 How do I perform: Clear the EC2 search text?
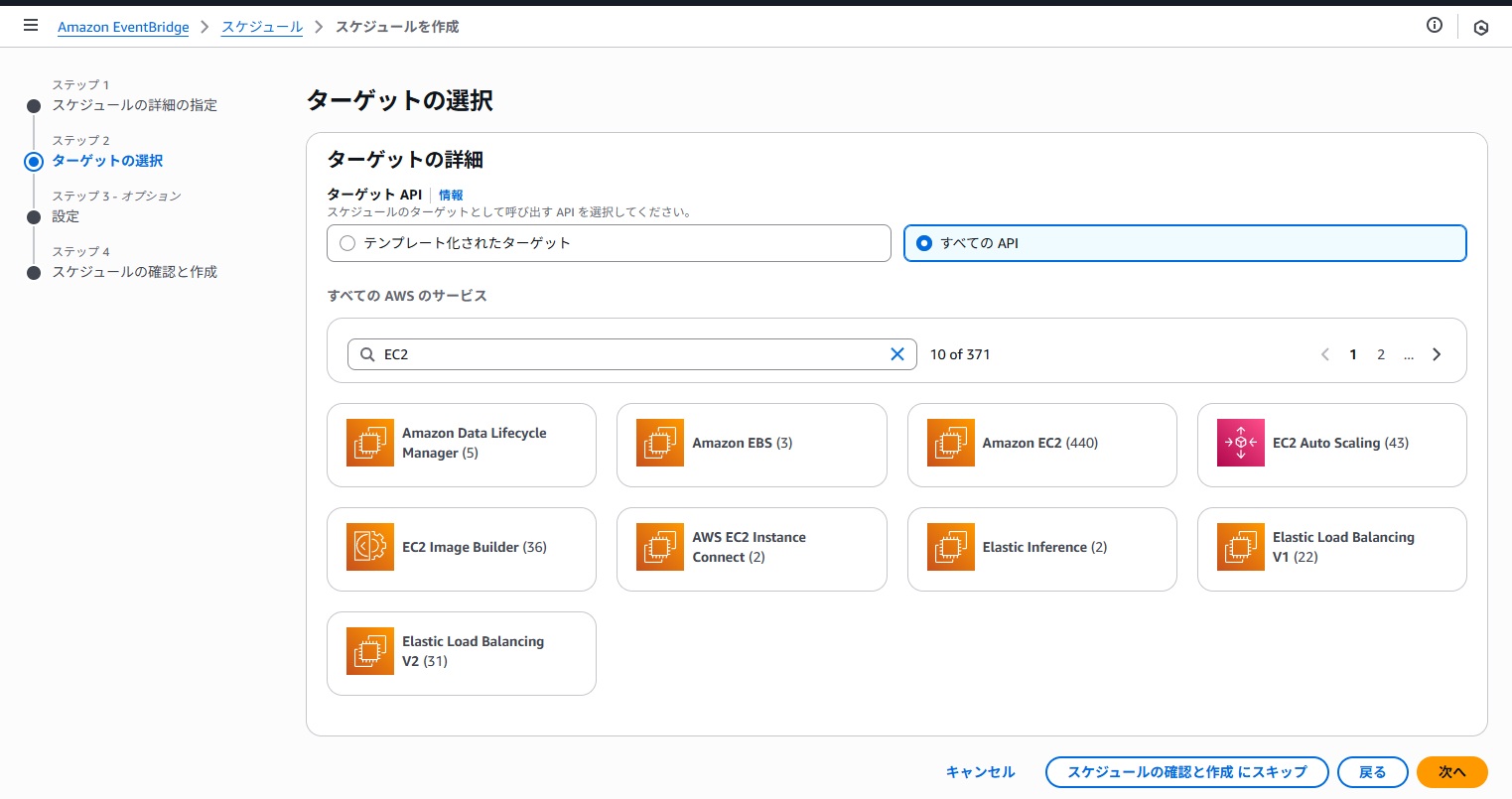pyautogui.click(x=896, y=354)
